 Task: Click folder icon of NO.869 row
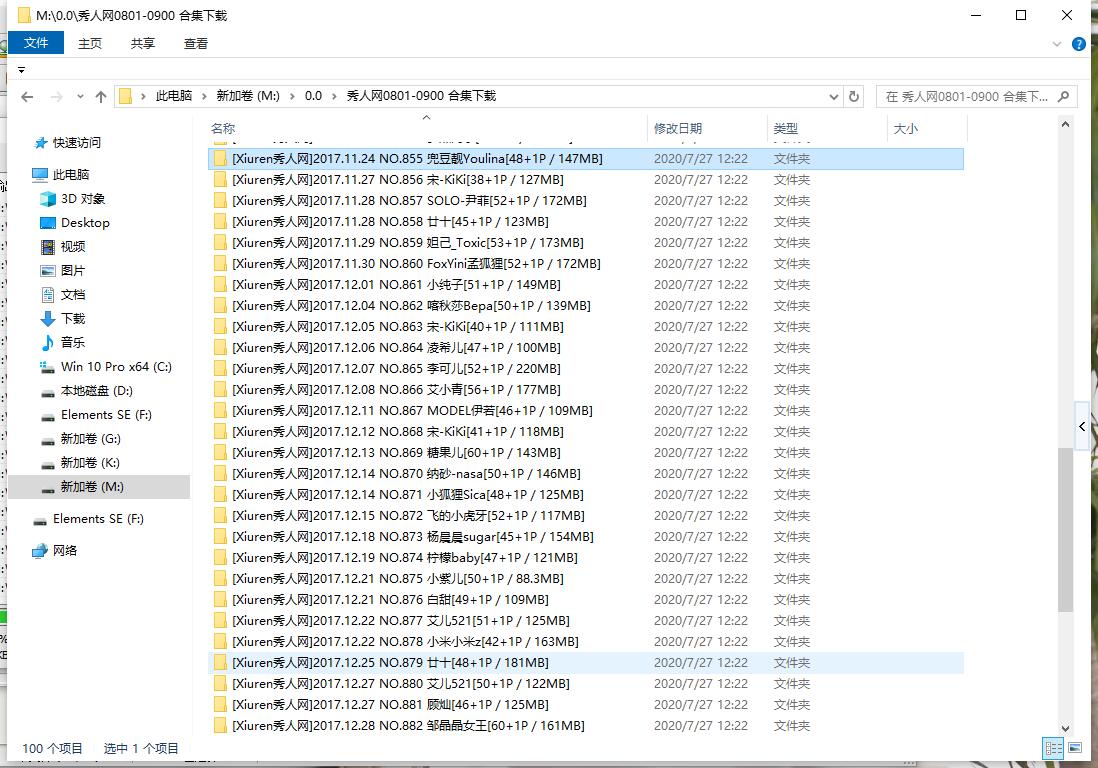pos(220,453)
